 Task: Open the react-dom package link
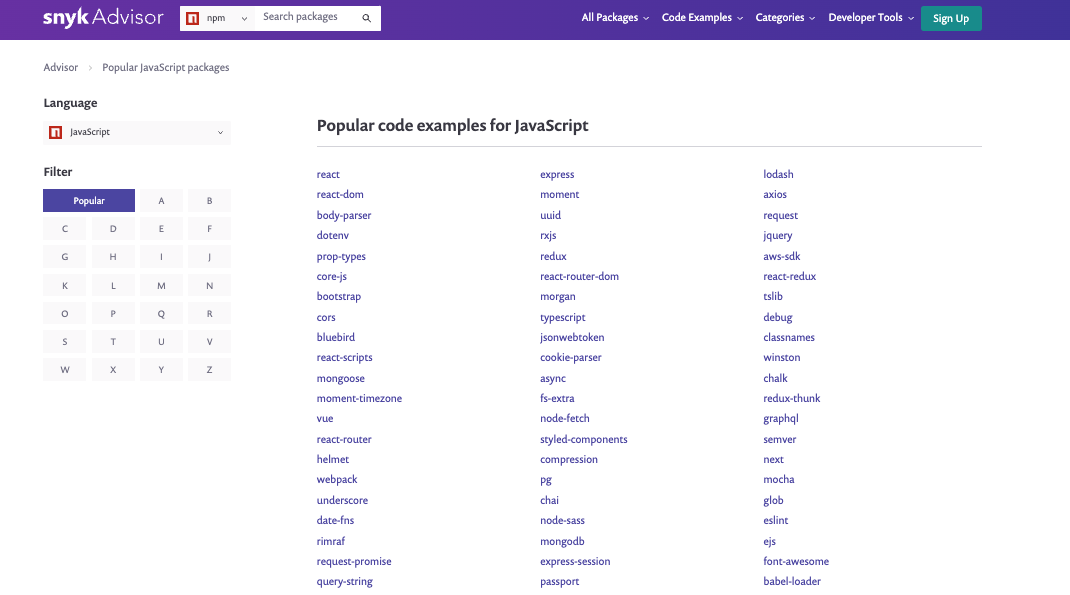340,194
